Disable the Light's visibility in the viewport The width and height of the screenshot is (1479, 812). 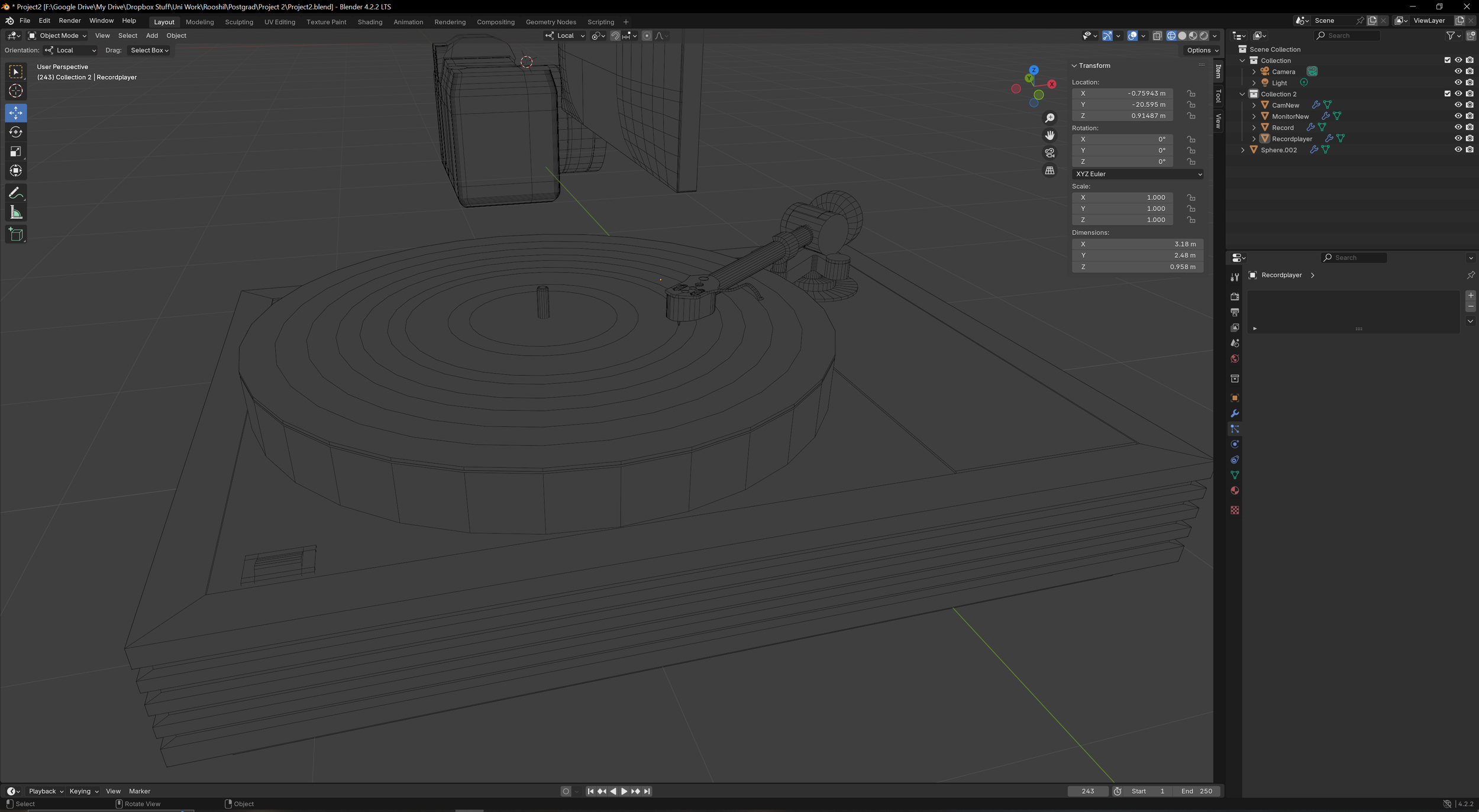point(1458,82)
